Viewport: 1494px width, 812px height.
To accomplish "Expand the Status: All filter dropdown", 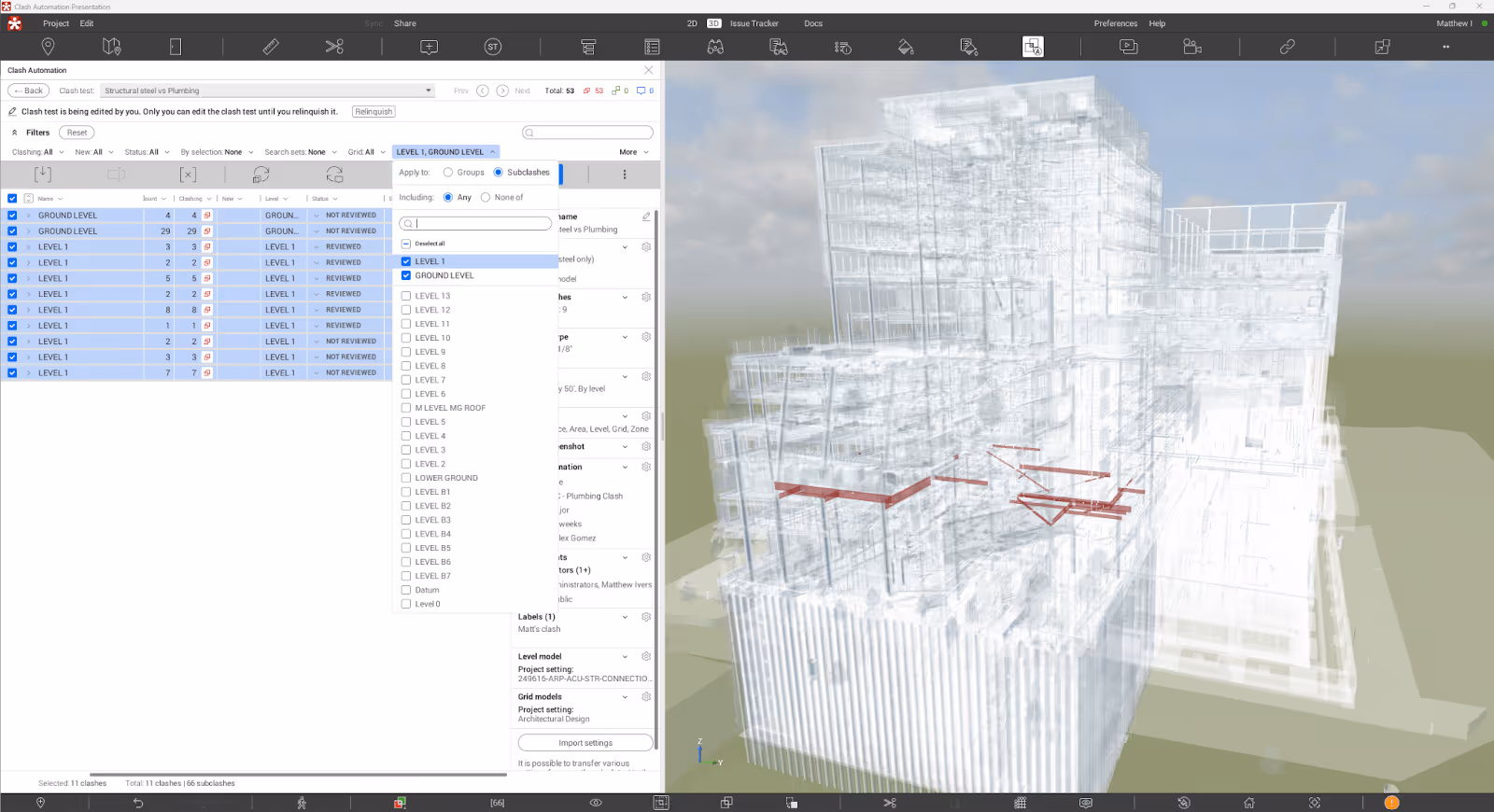I will (147, 152).
